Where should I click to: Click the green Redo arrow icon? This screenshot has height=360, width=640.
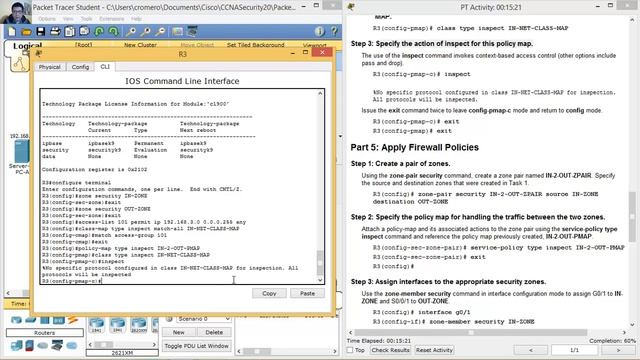coord(113,31)
